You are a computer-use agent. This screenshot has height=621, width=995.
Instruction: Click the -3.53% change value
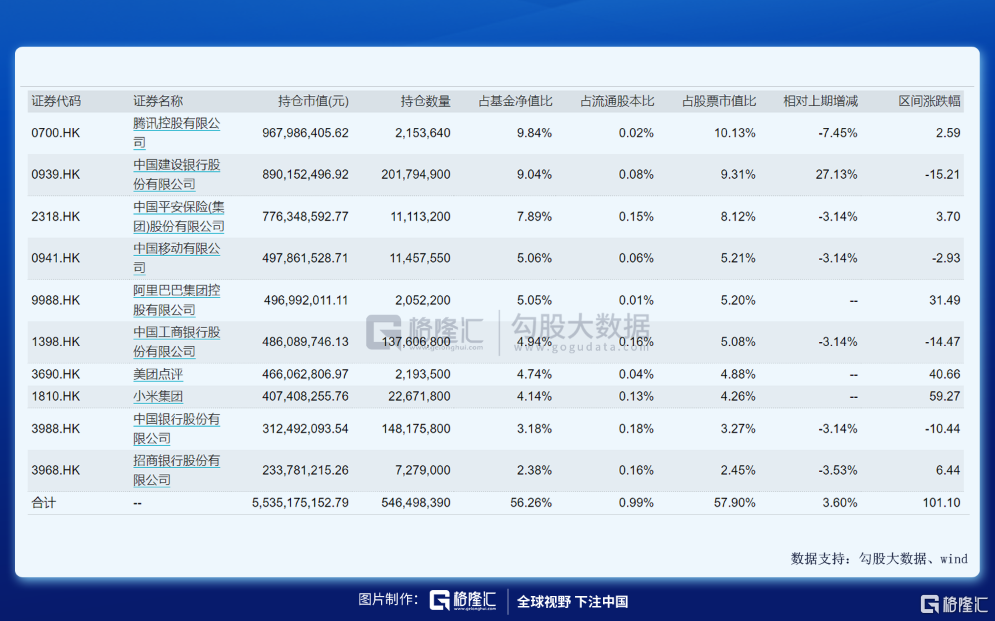(838, 470)
